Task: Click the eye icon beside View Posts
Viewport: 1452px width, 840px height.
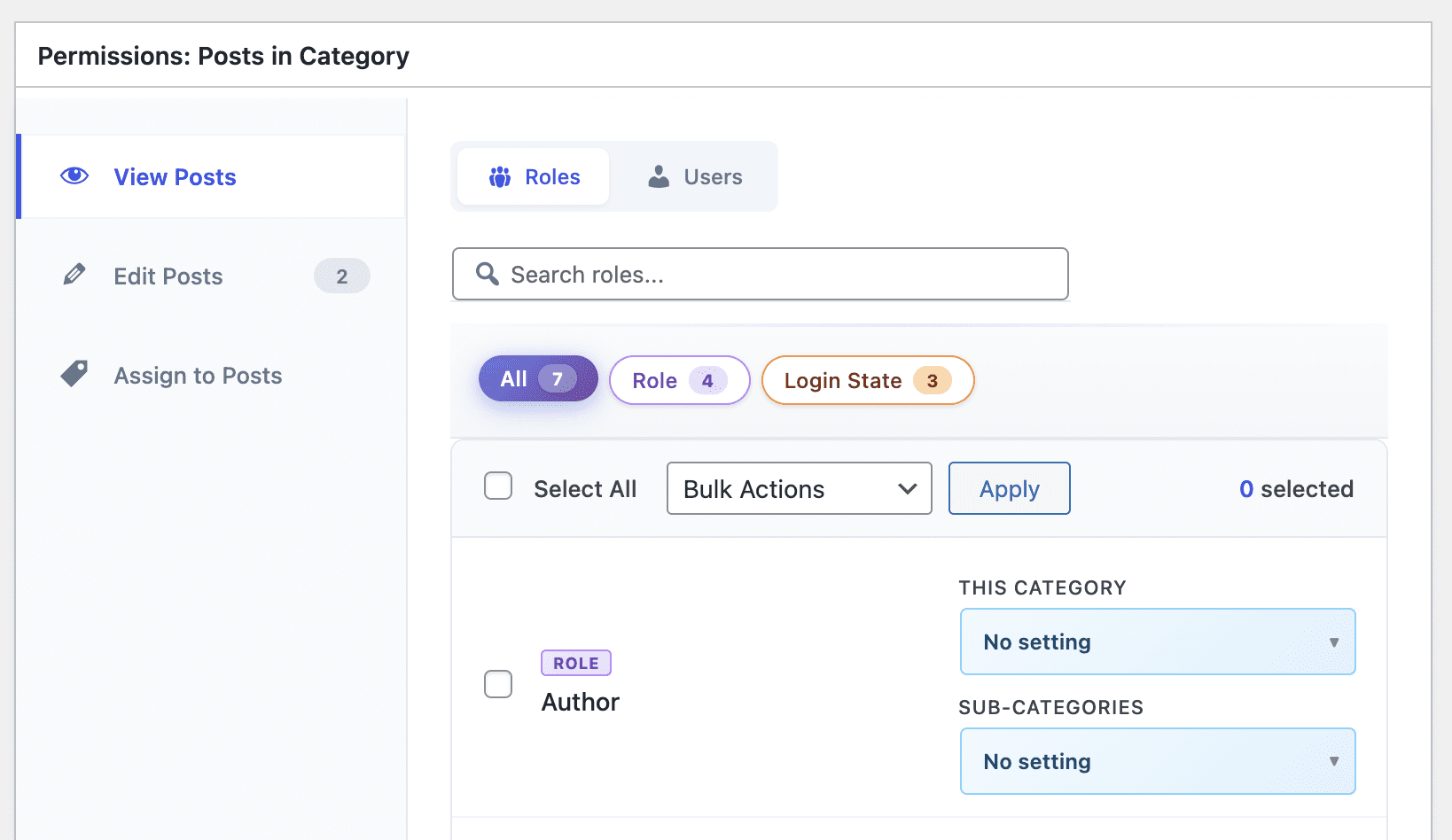Action: tap(74, 176)
